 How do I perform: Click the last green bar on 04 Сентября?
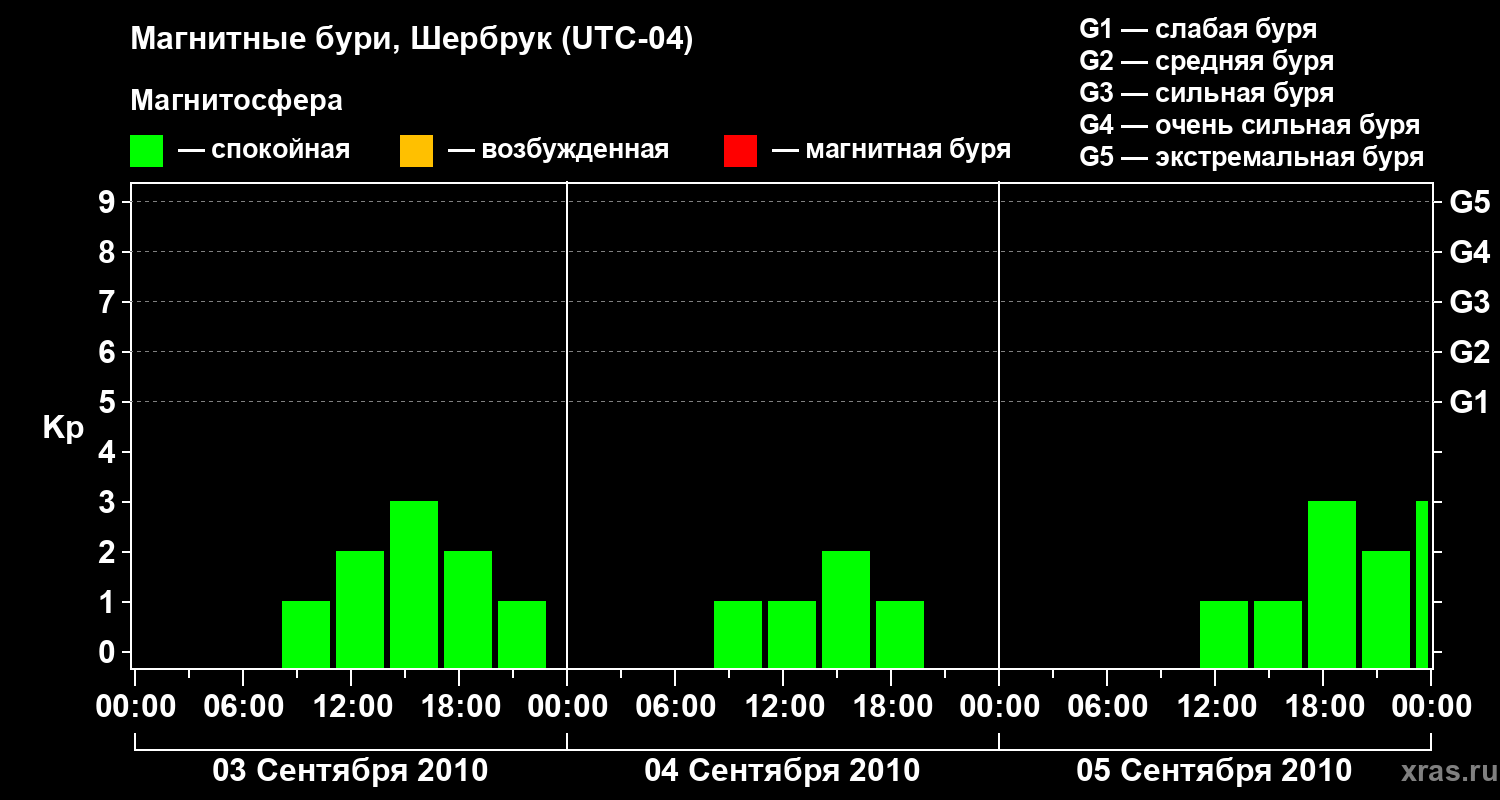900,634
